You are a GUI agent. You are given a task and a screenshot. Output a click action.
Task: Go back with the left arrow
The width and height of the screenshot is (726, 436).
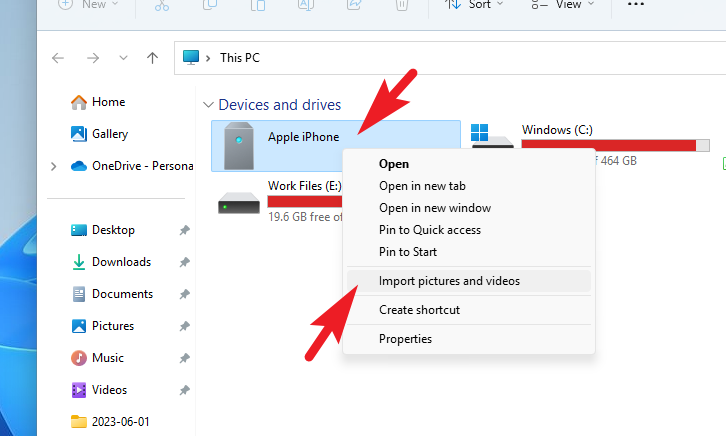[58, 58]
